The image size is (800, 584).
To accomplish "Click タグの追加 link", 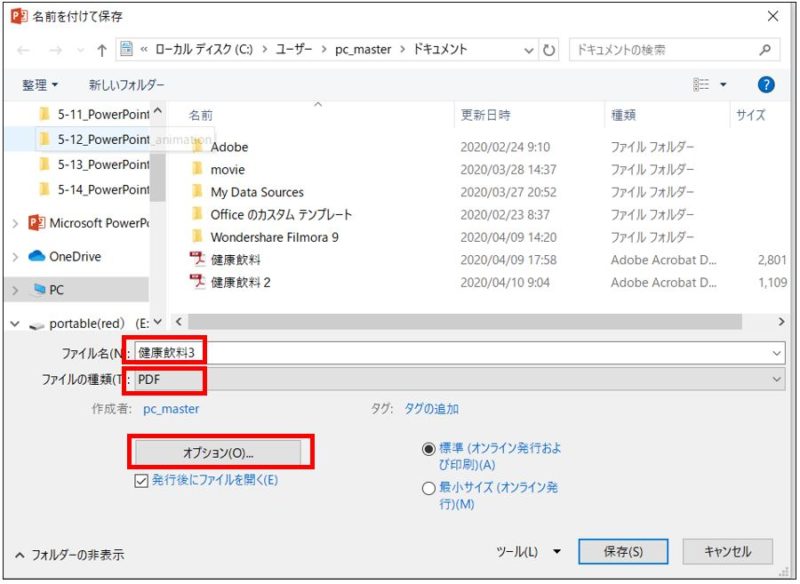I will tap(432, 409).
